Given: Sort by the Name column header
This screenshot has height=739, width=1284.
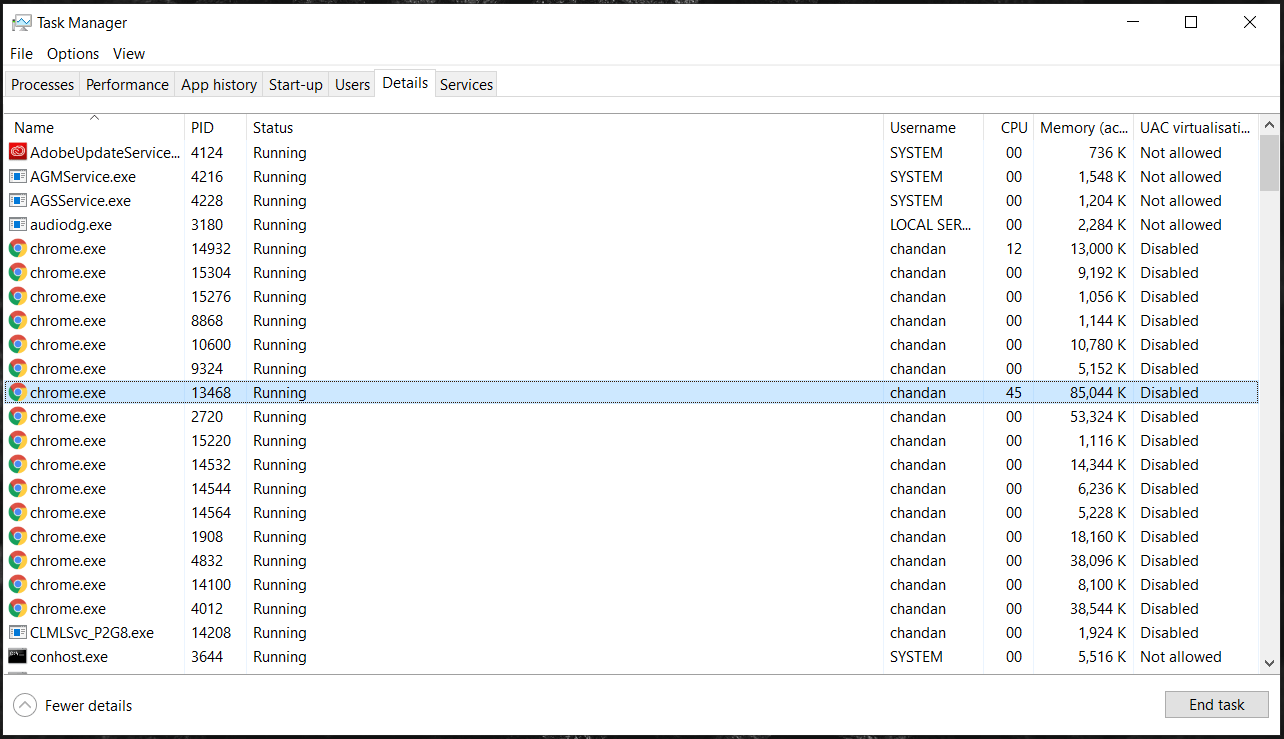Looking at the screenshot, I should click(95, 127).
